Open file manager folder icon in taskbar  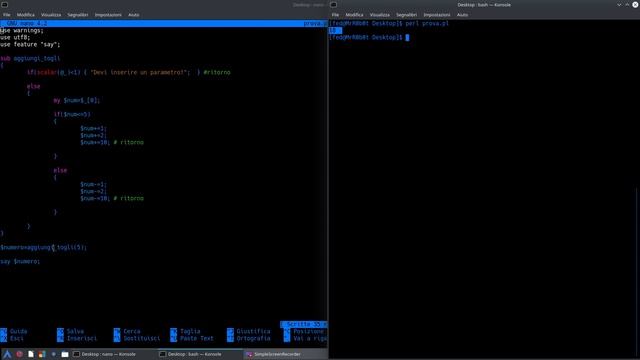tap(65, 354)
